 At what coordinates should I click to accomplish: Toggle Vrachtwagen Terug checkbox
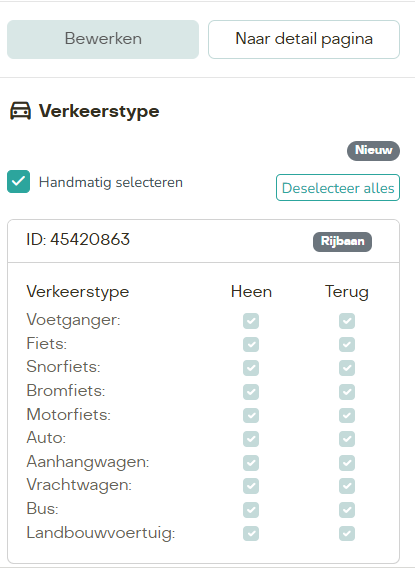tap(347, 486)
